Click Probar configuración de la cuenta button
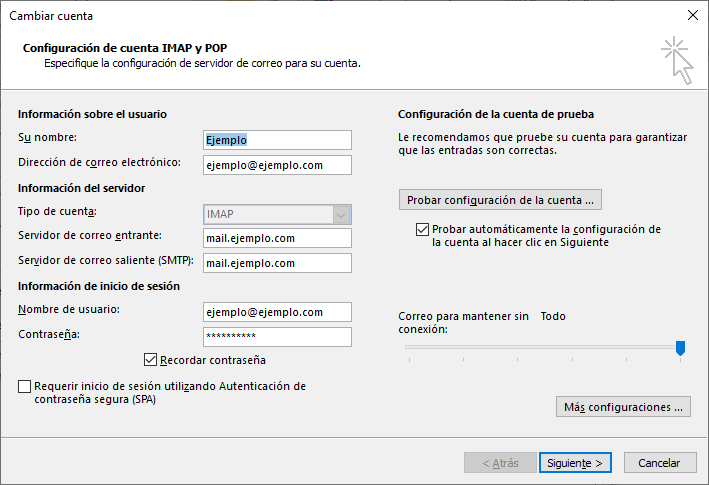Screen dimensions: 709x485 (x=500, y=200)
